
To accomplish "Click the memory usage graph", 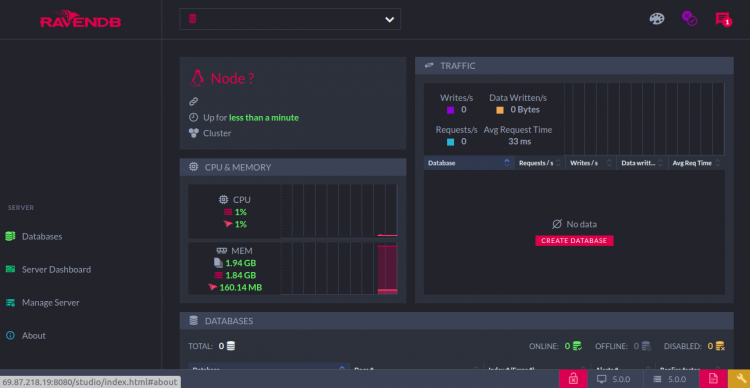I will (x=339, y=268).
